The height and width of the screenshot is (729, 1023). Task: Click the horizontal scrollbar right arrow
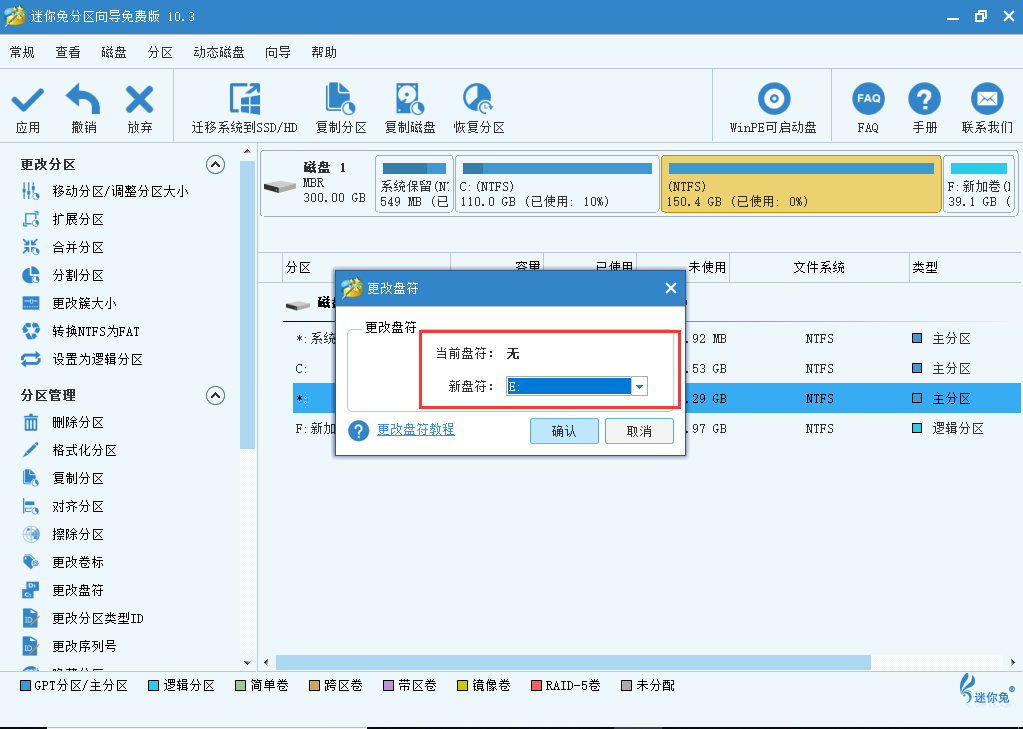click(1013, 662)
